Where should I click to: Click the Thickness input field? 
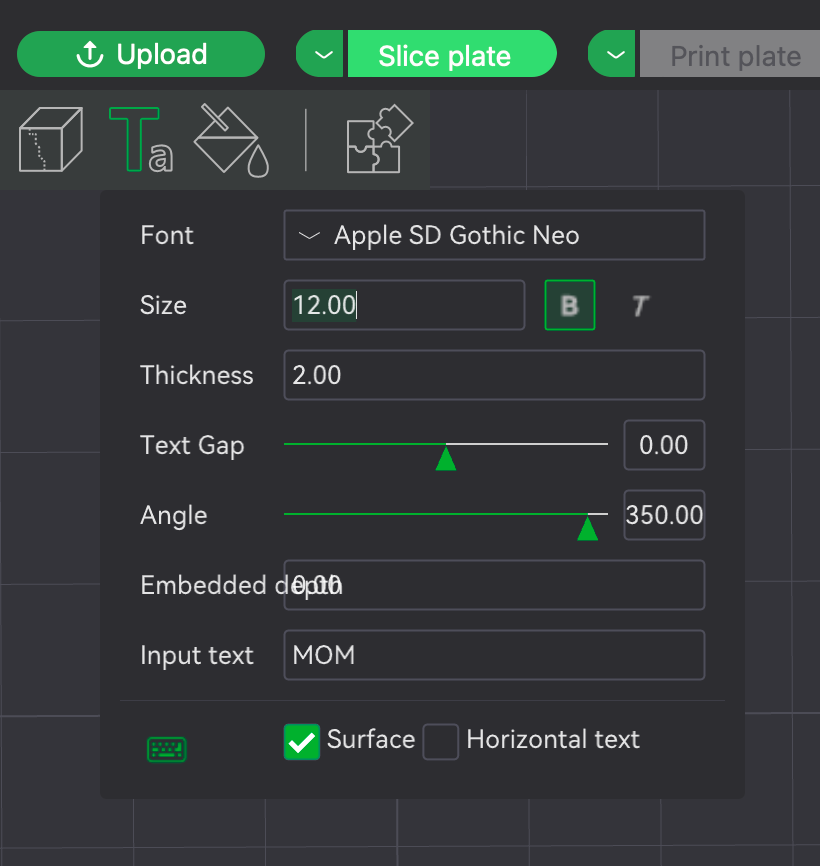click(x=494, y=375)
